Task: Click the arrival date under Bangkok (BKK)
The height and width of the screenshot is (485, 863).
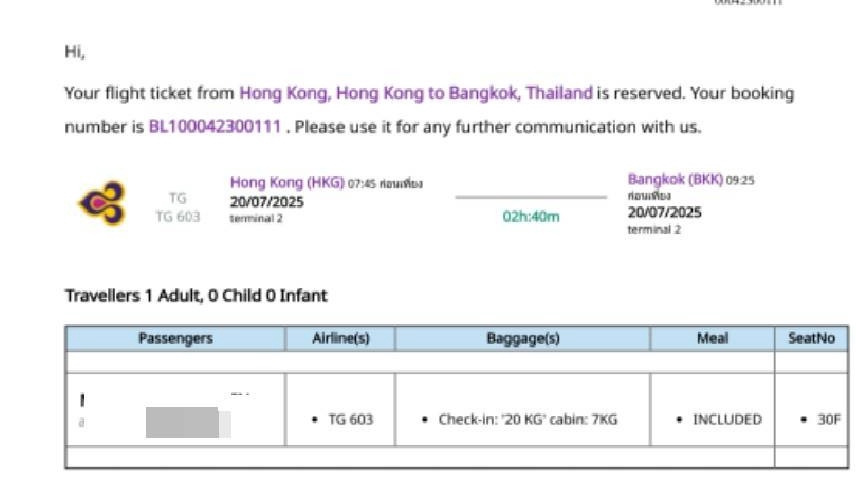Action: tap(664, 212)
